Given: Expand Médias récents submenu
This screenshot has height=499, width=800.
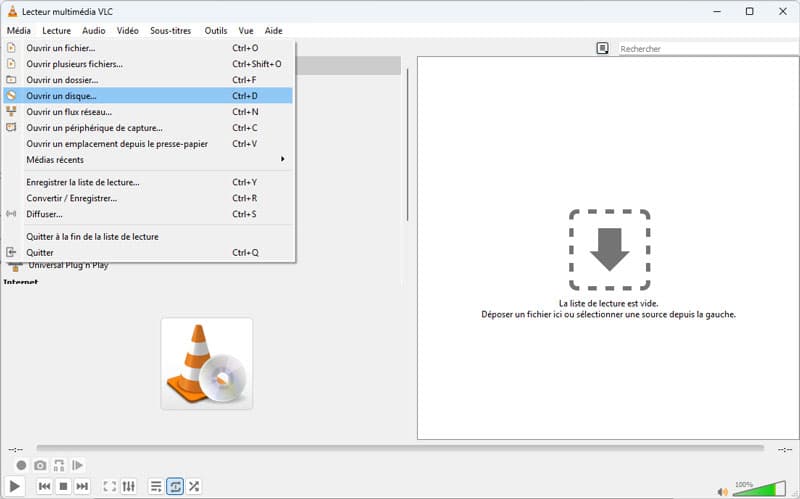Looking at the screenshot, I should (150, 160).
